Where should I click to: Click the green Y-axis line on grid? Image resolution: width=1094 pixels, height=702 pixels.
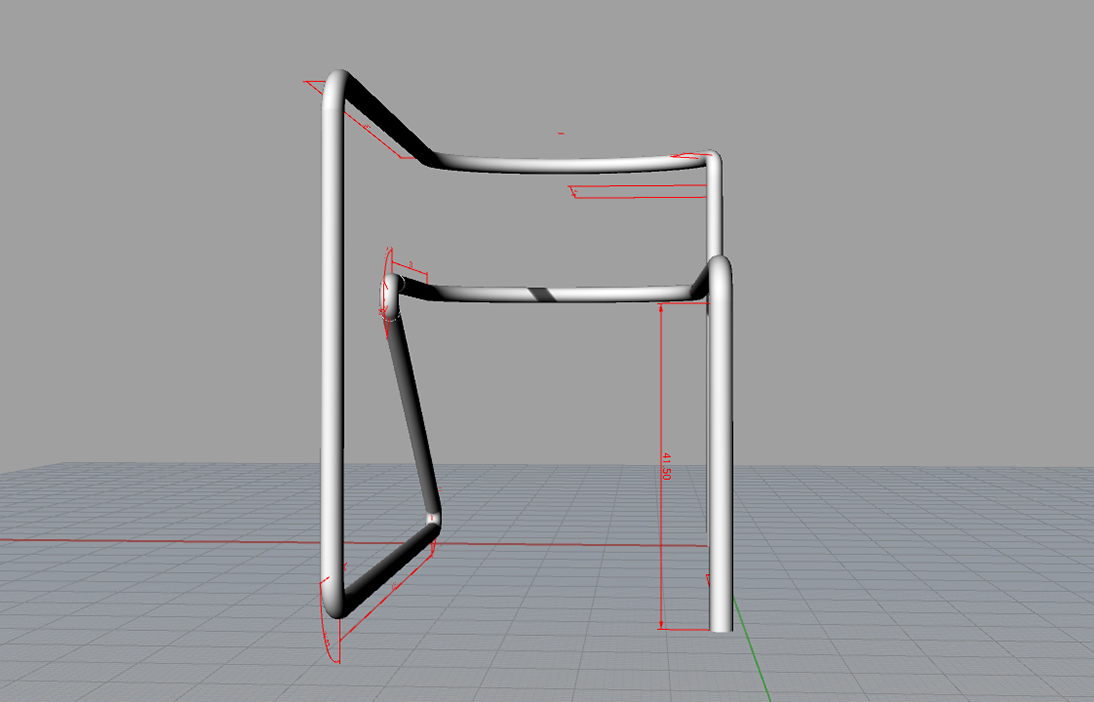click(752, 650)
